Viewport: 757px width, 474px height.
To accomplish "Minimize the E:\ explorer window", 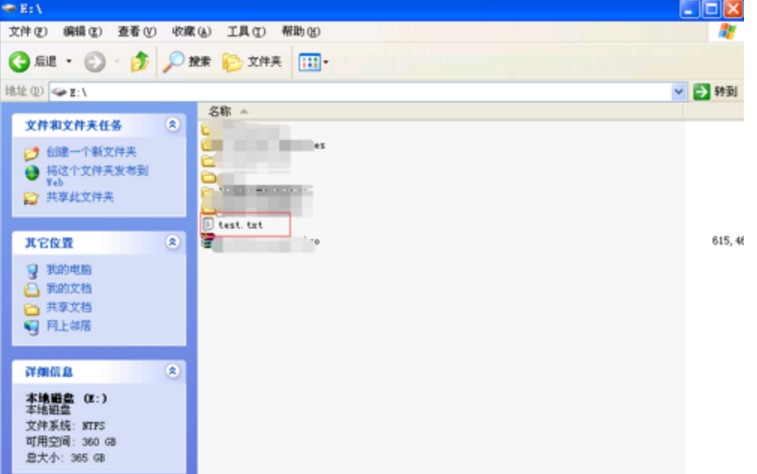I will pos(689,9).
